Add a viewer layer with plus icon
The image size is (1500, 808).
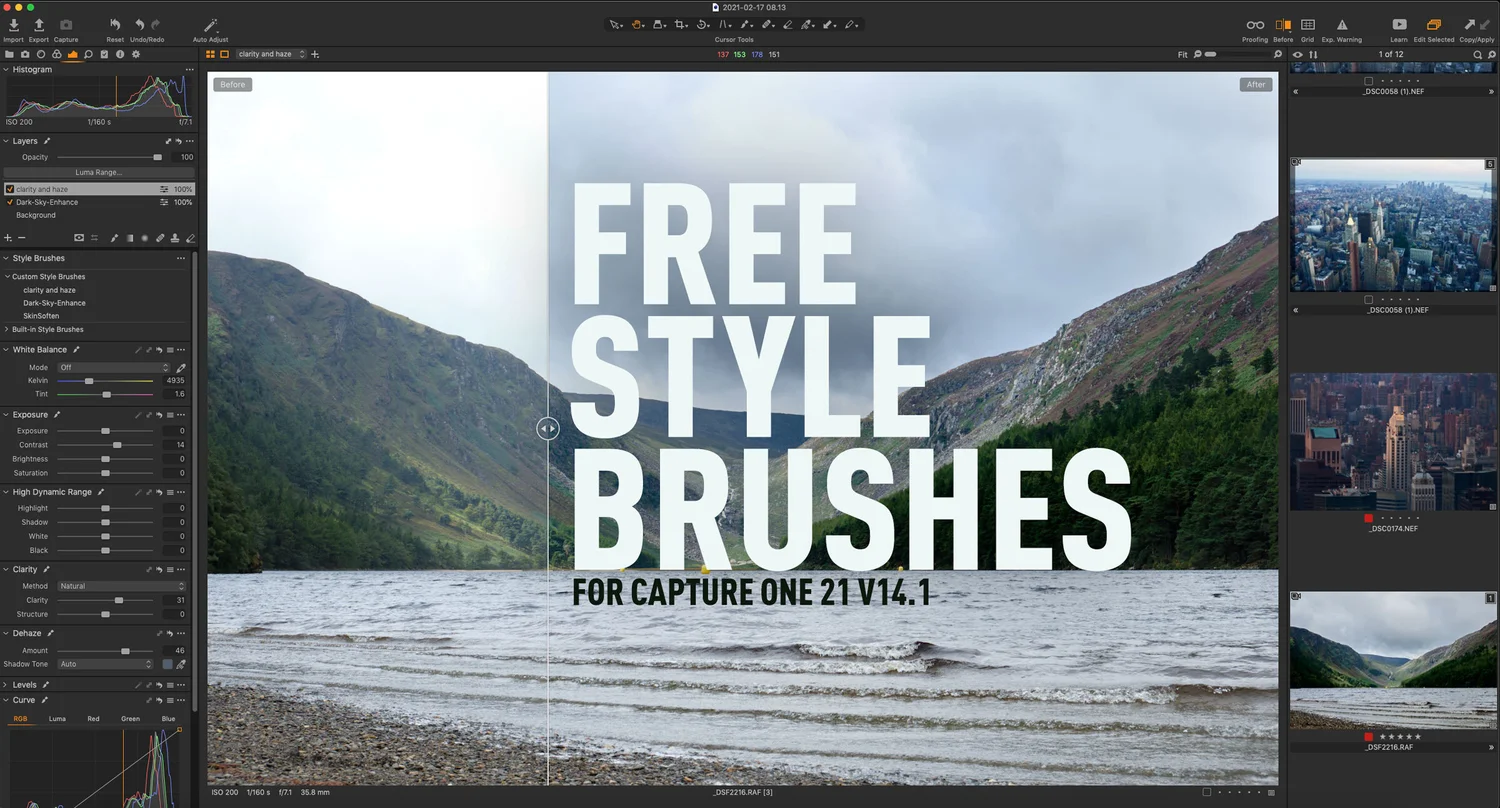[x=315, y=54]
